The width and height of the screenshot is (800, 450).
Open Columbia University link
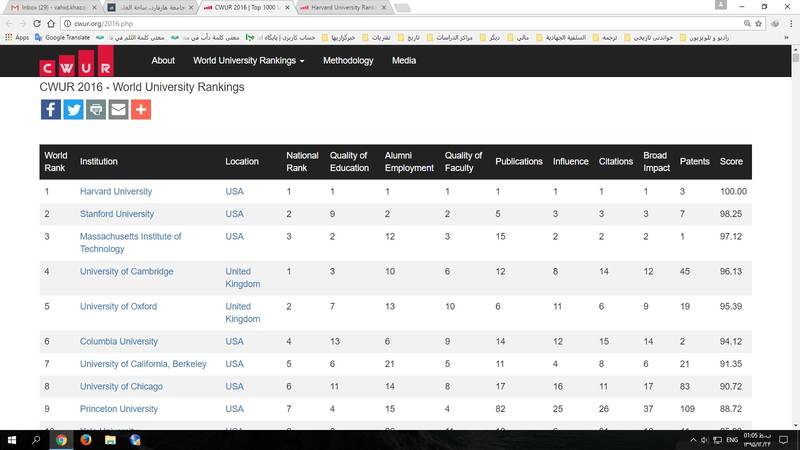[x=119, y=341]
